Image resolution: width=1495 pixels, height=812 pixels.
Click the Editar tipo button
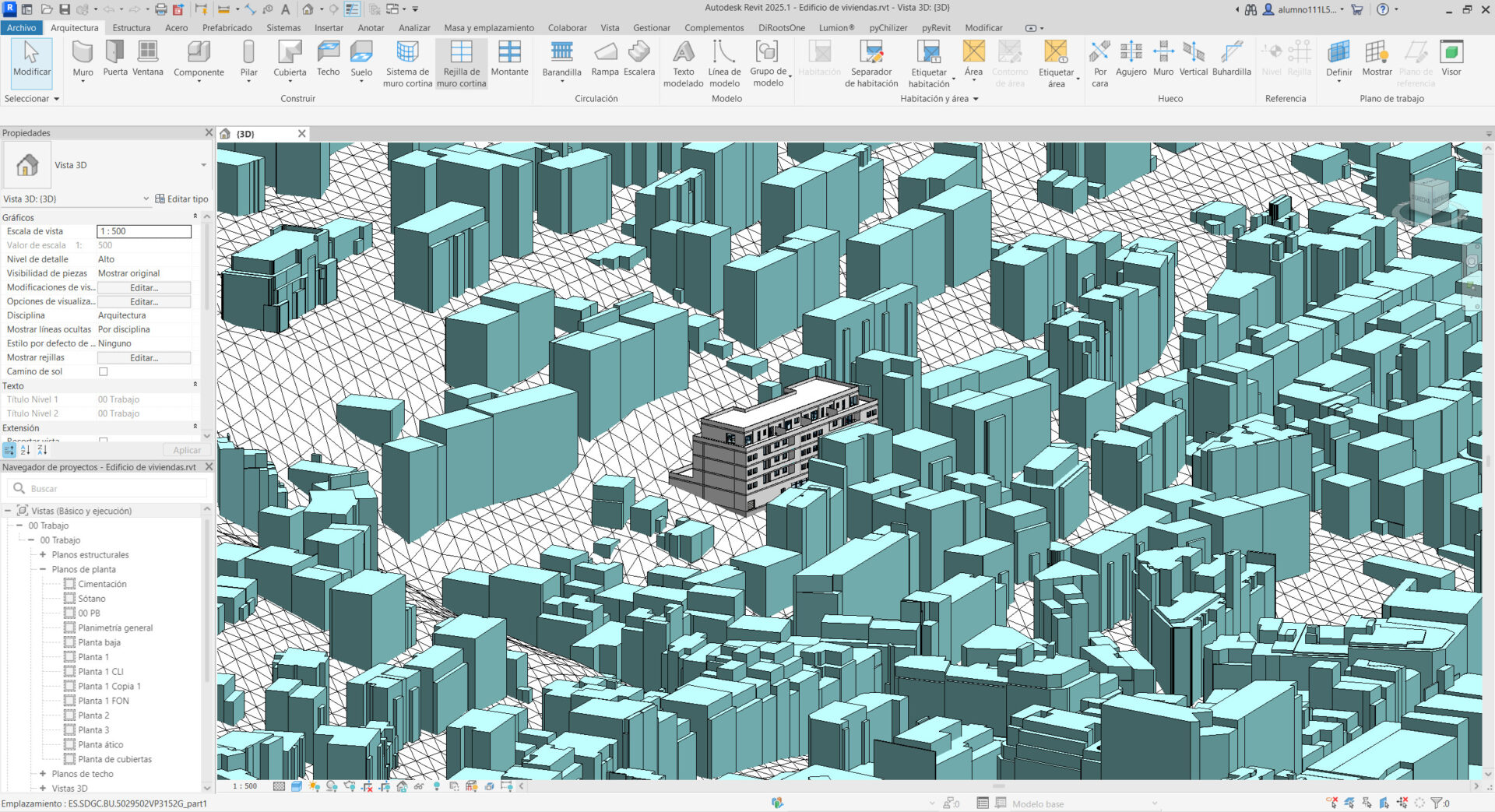[x=182, y=199]
